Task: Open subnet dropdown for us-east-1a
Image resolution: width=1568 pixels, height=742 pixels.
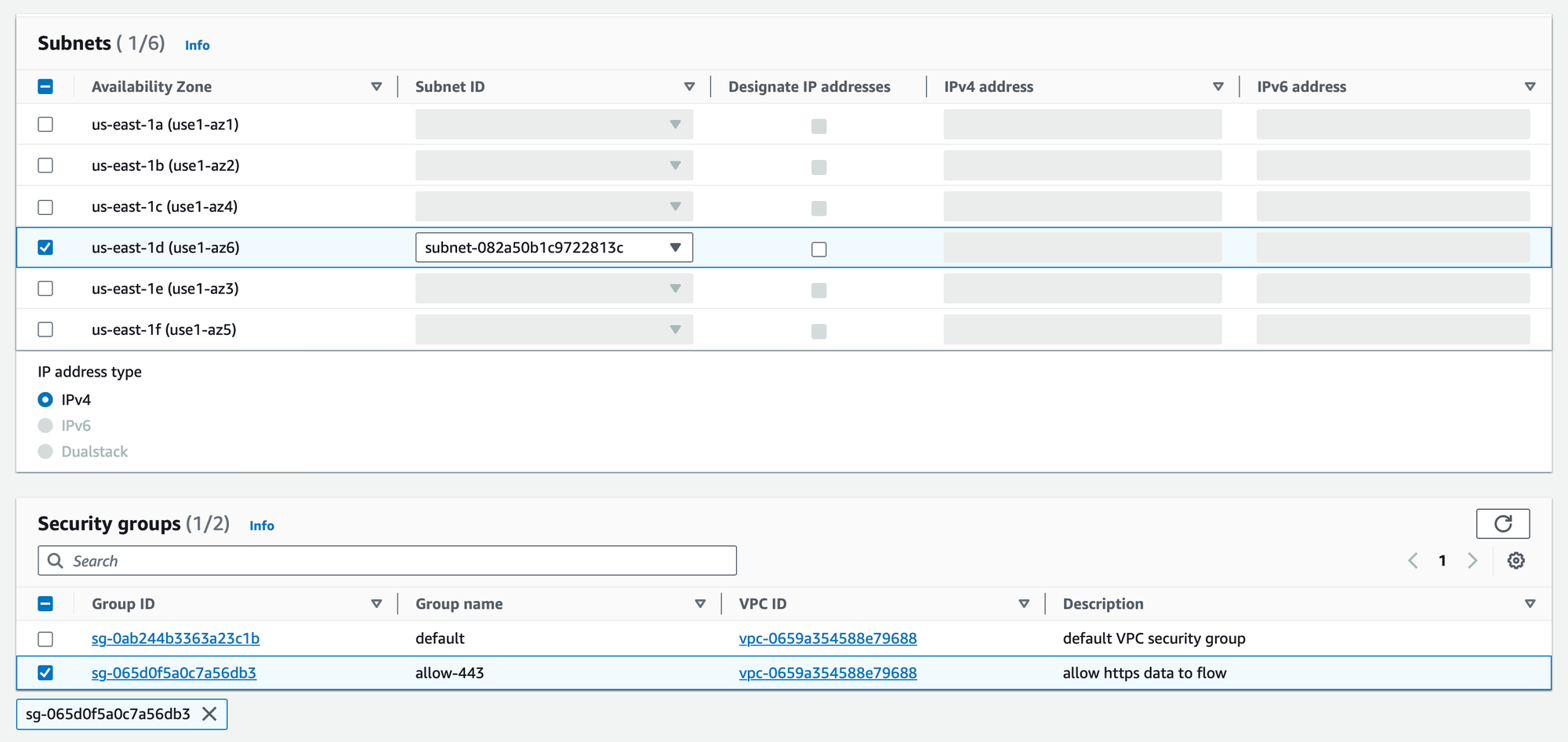Action: [554, 124]
